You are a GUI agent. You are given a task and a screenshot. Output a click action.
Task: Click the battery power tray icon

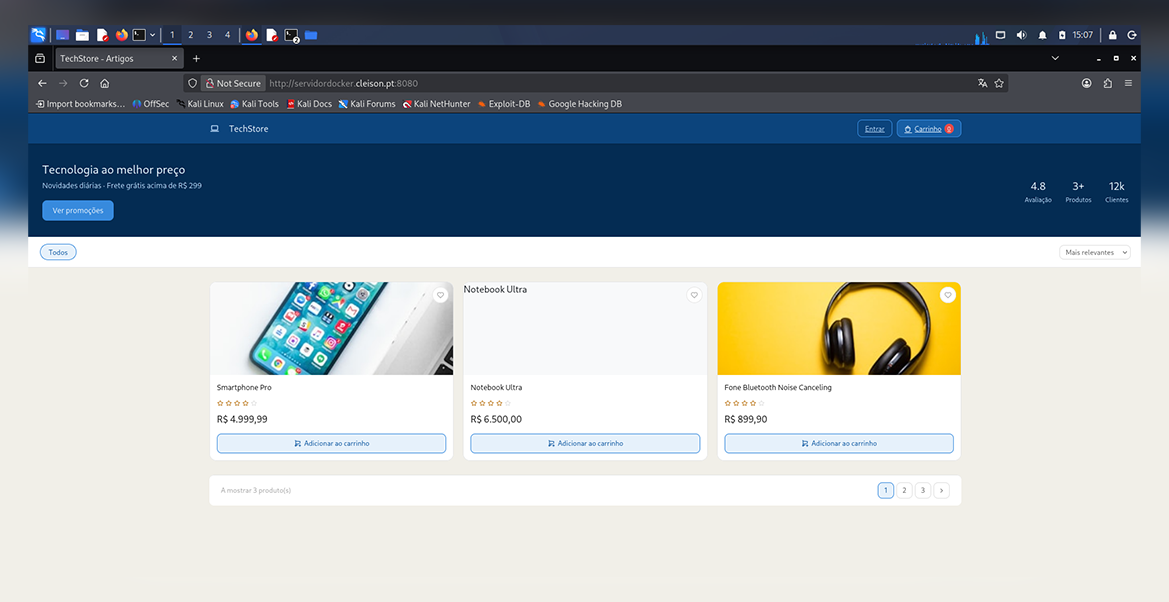coord(1062,35)
